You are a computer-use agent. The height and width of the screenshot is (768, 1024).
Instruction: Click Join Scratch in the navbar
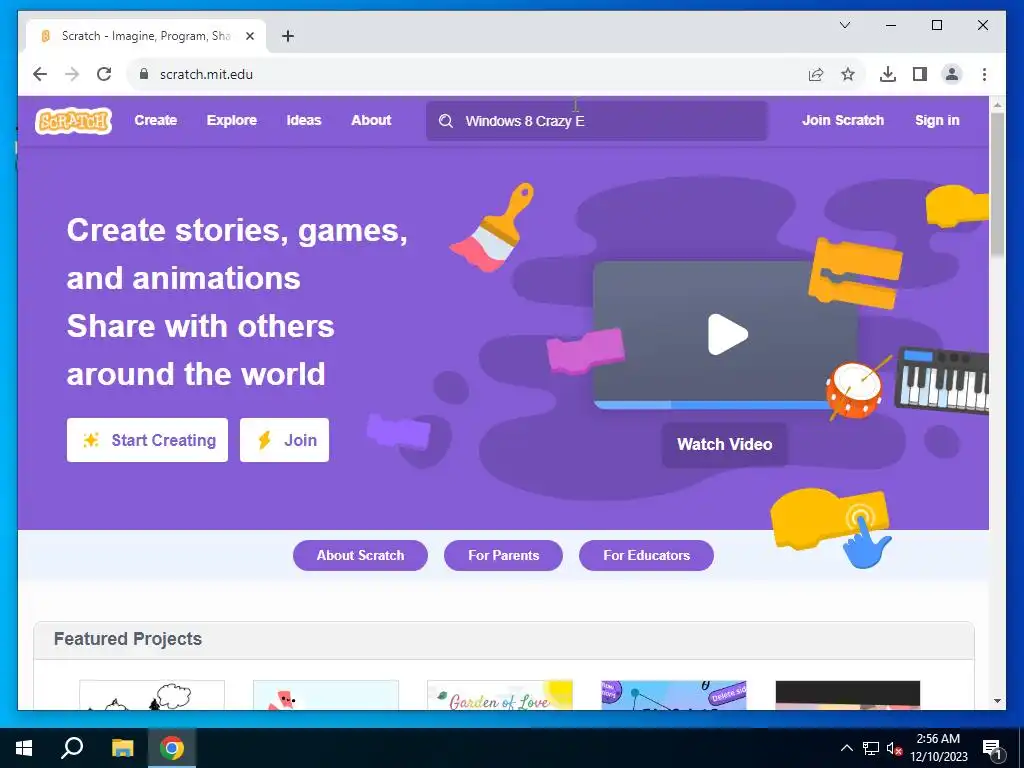[842, 121]
